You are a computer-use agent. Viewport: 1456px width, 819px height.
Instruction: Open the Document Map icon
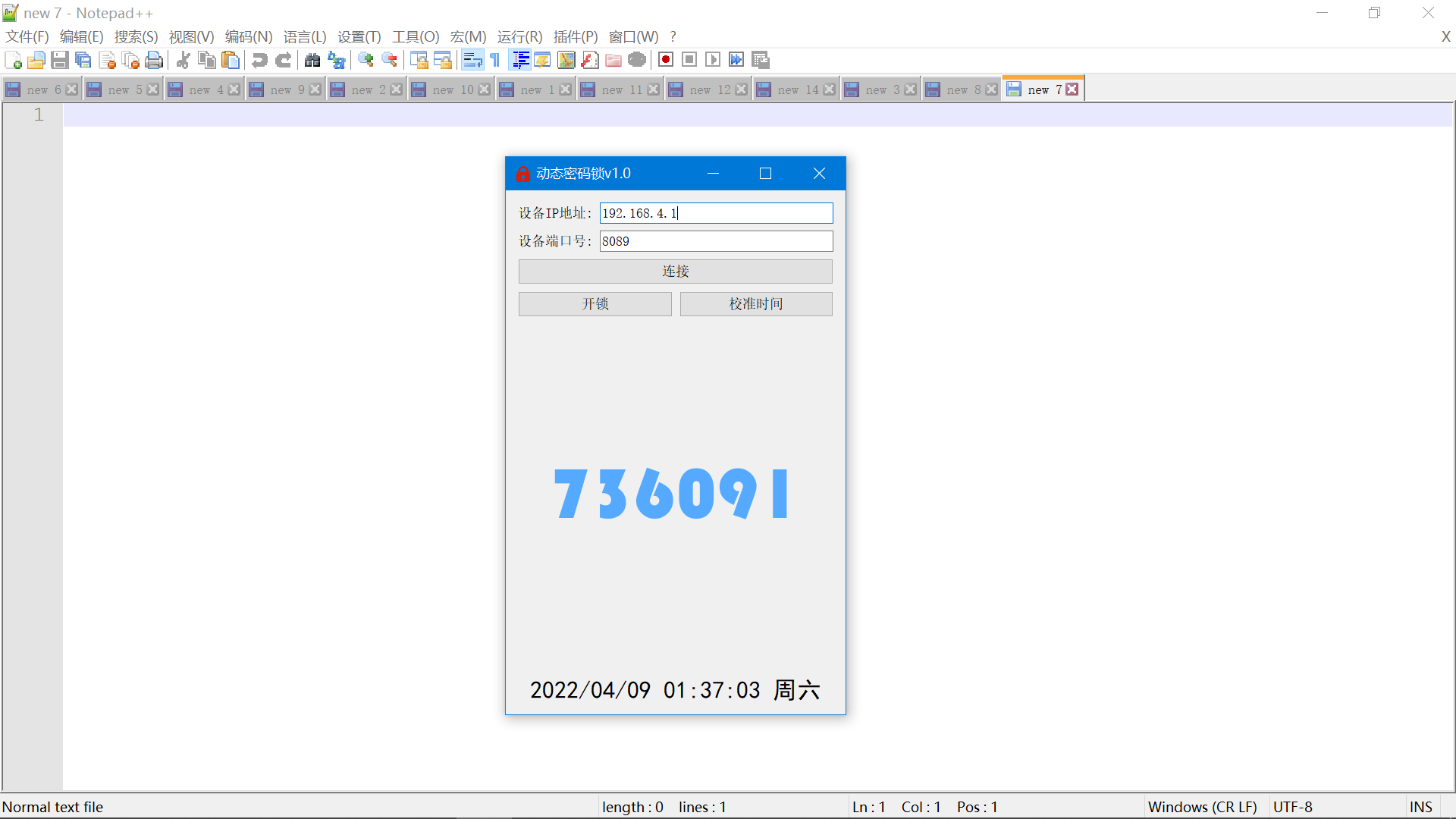(x=566, y=60)
